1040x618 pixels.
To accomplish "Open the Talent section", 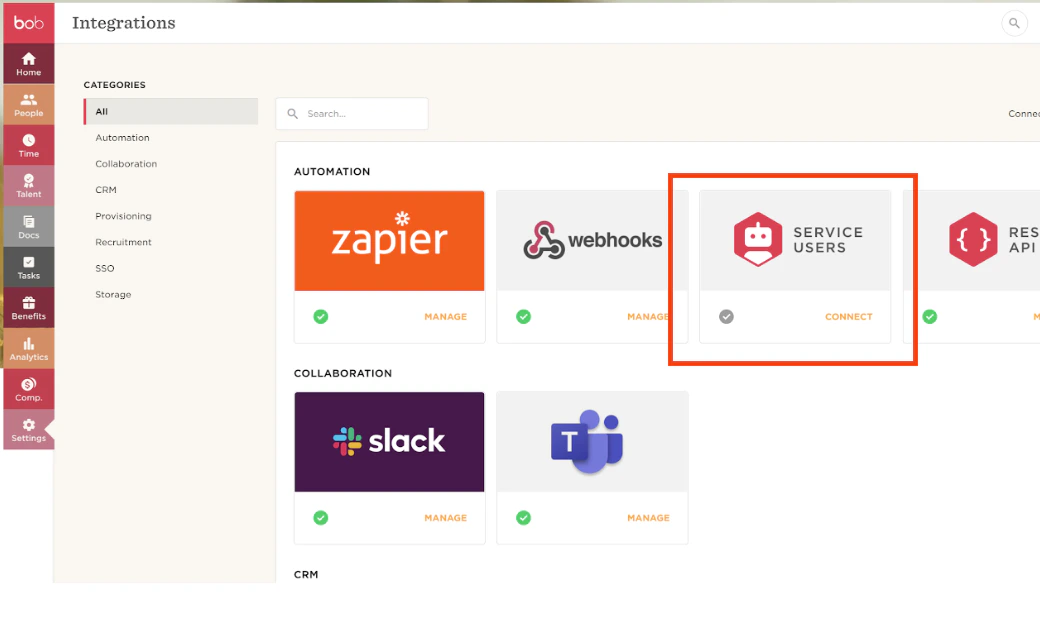I will coord(29,186).
